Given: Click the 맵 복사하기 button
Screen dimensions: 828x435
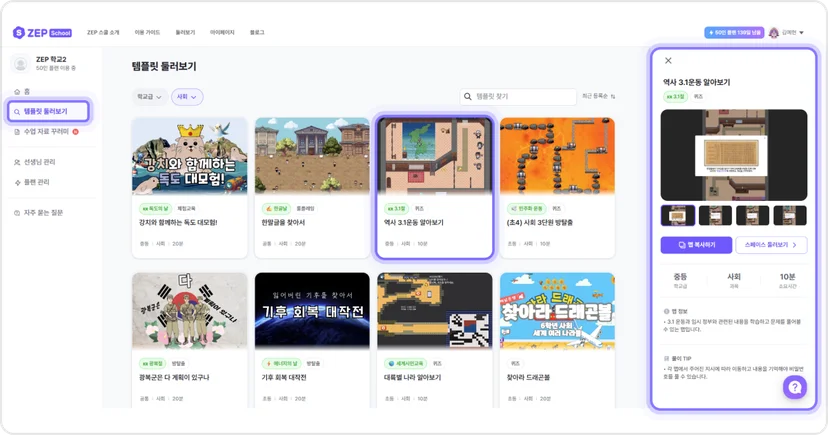Looking at the screenshot, I should pyautogui.click(x=696, y=245).
